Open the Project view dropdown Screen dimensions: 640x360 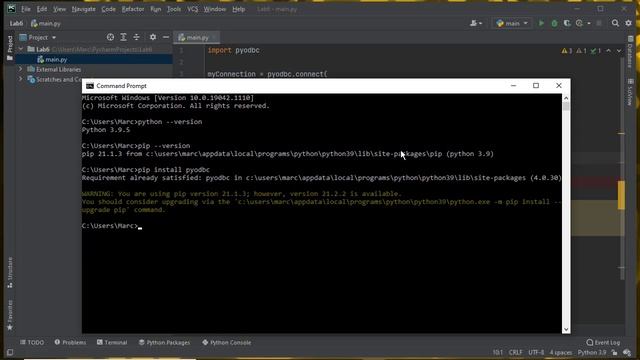click(x=38, y=37)
